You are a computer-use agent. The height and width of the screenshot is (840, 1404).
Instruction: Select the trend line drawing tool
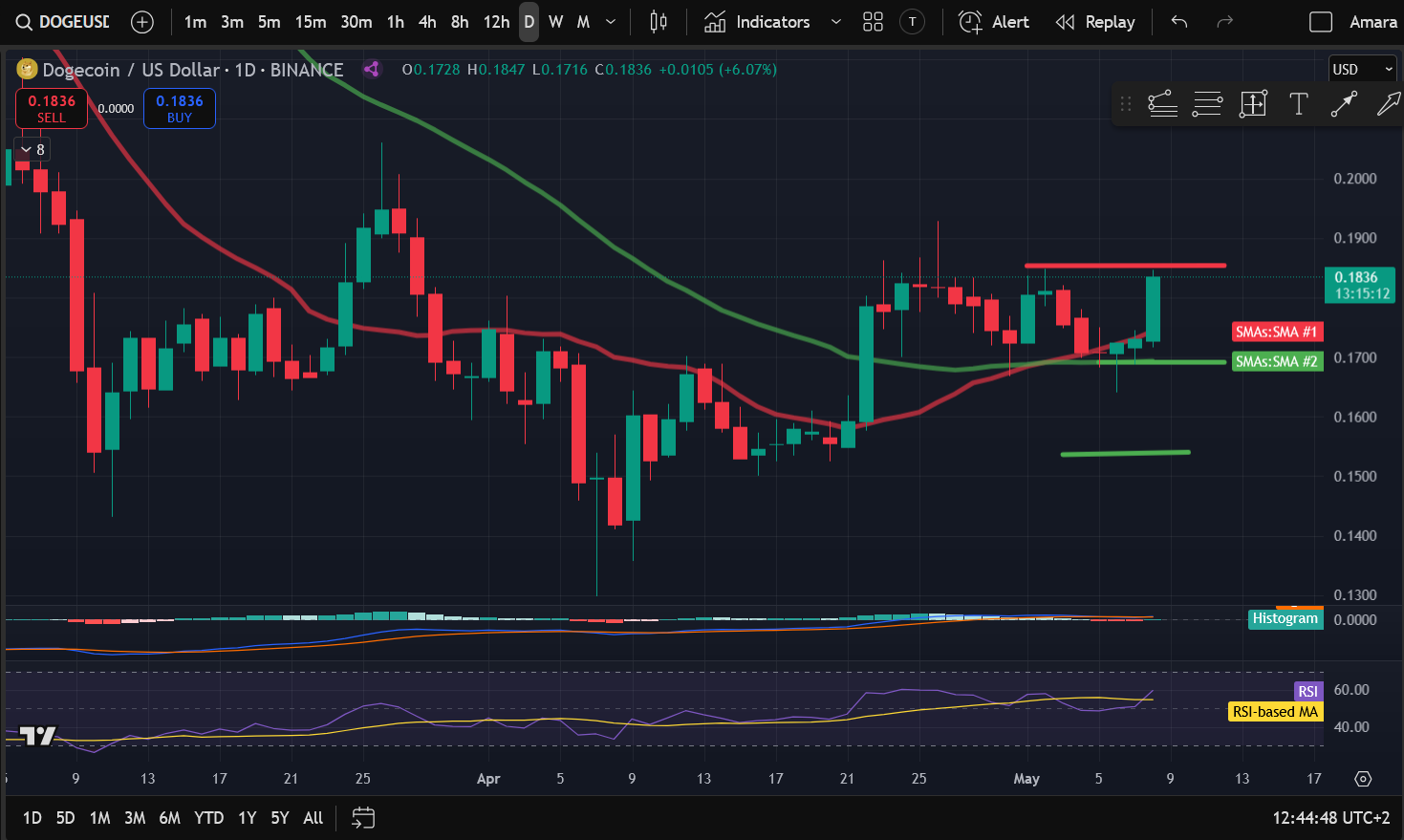point(1344,104)
